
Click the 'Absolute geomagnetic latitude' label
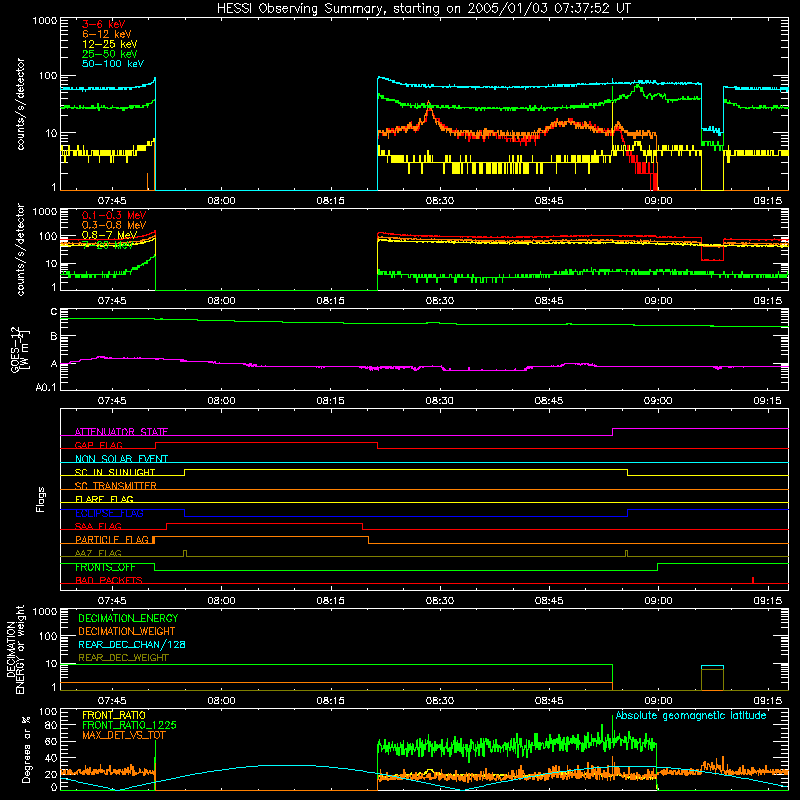click(x=691, y=715)
